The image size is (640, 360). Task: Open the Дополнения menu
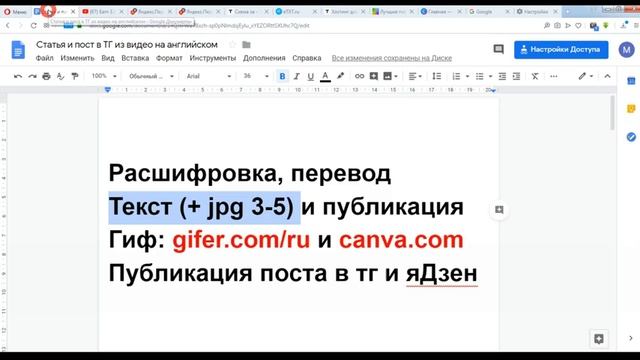pyautogui.click(x=264, y=58)
